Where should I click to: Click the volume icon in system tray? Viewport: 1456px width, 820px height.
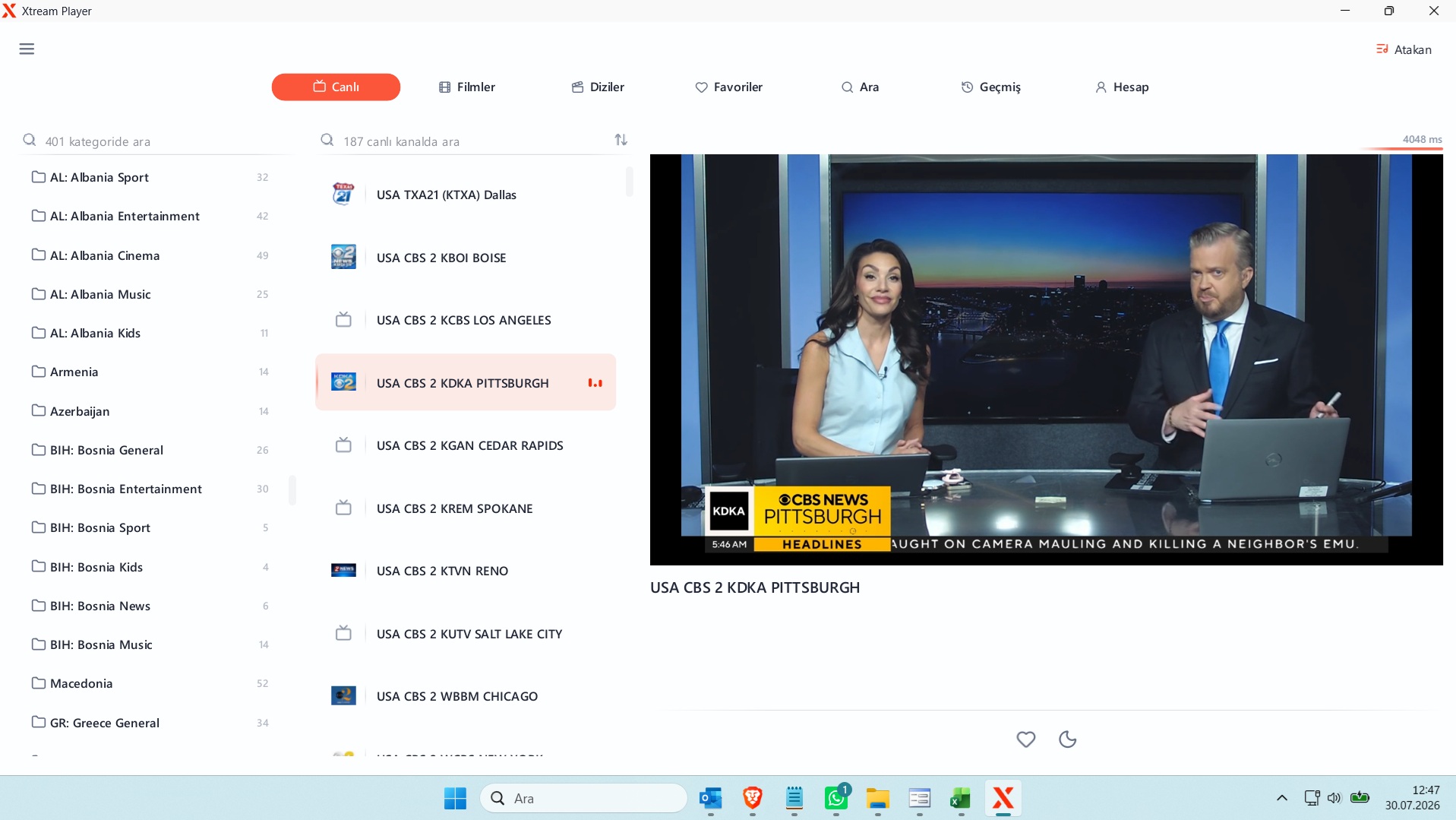(x=1334, y=798)
